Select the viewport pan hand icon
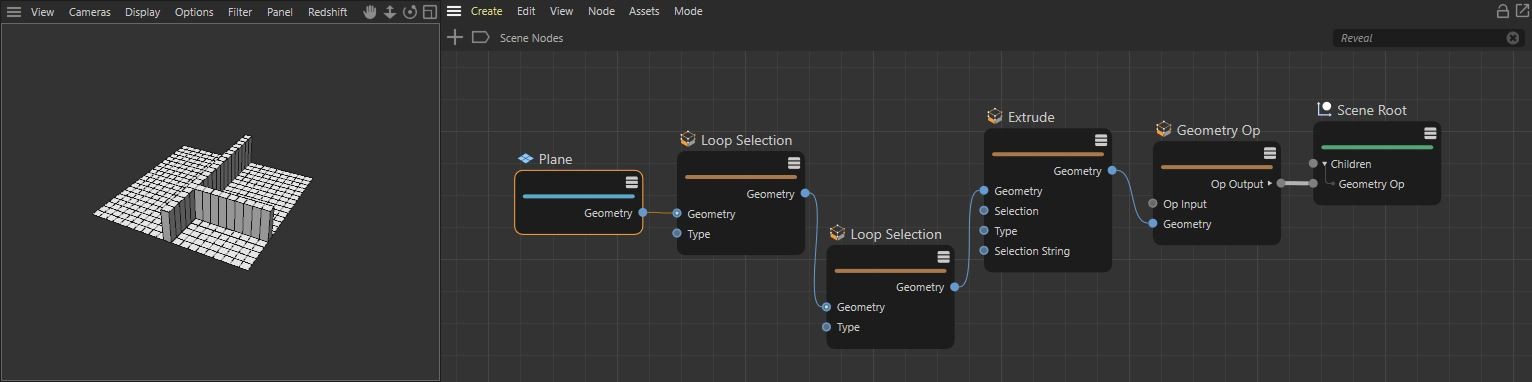Screen dimensions: 1532x382 370,12
